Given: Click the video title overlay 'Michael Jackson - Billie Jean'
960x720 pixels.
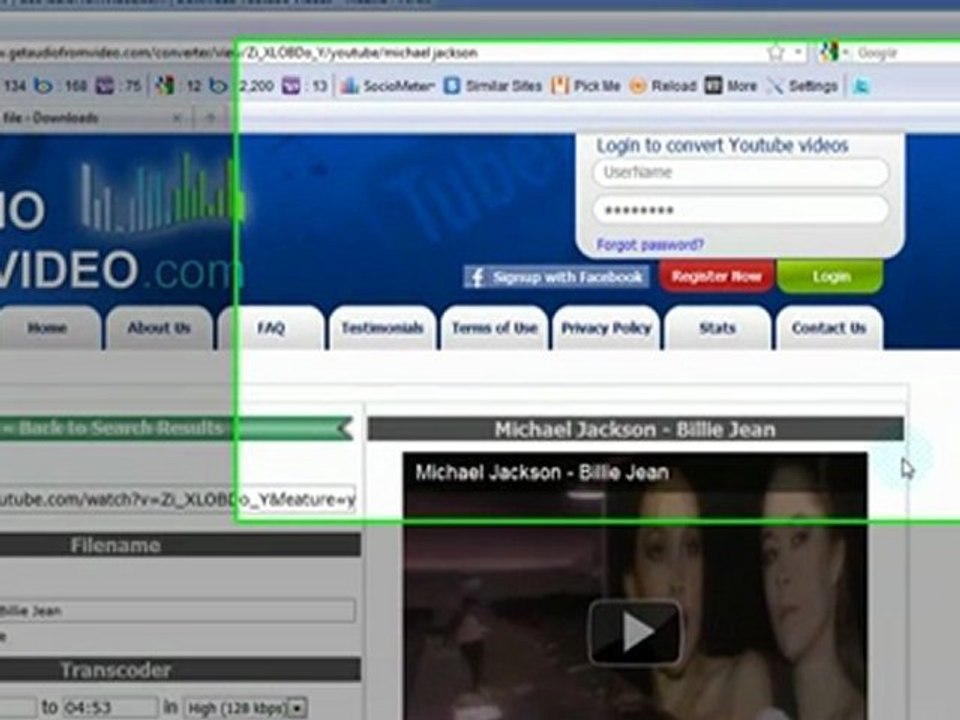Looking at the screenshot, I should point(542,472).
